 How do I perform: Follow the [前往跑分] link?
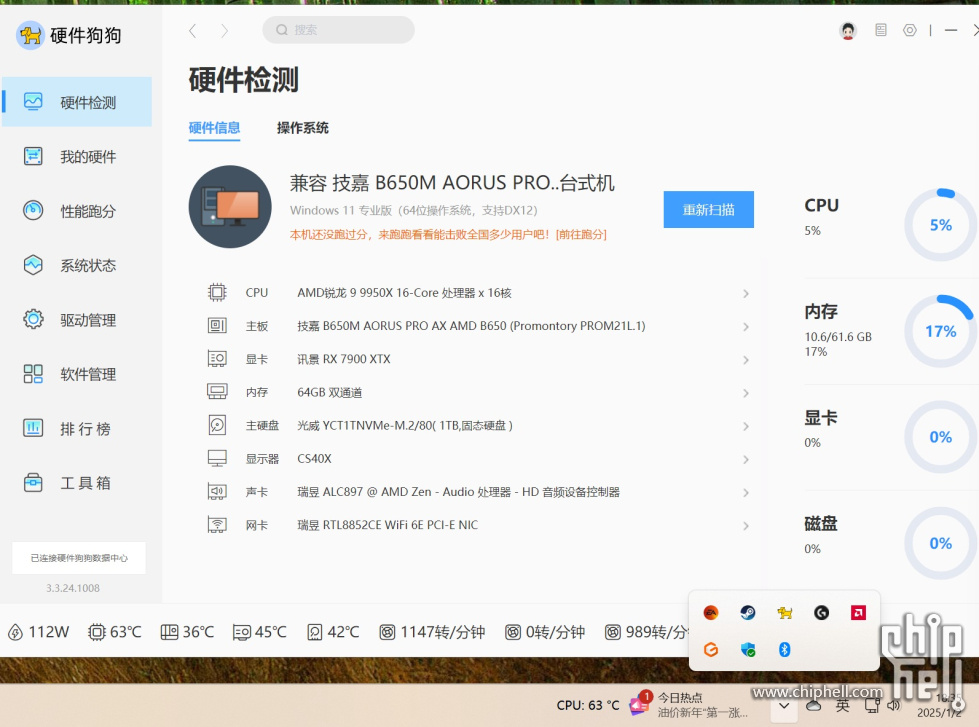coord(581,234)
